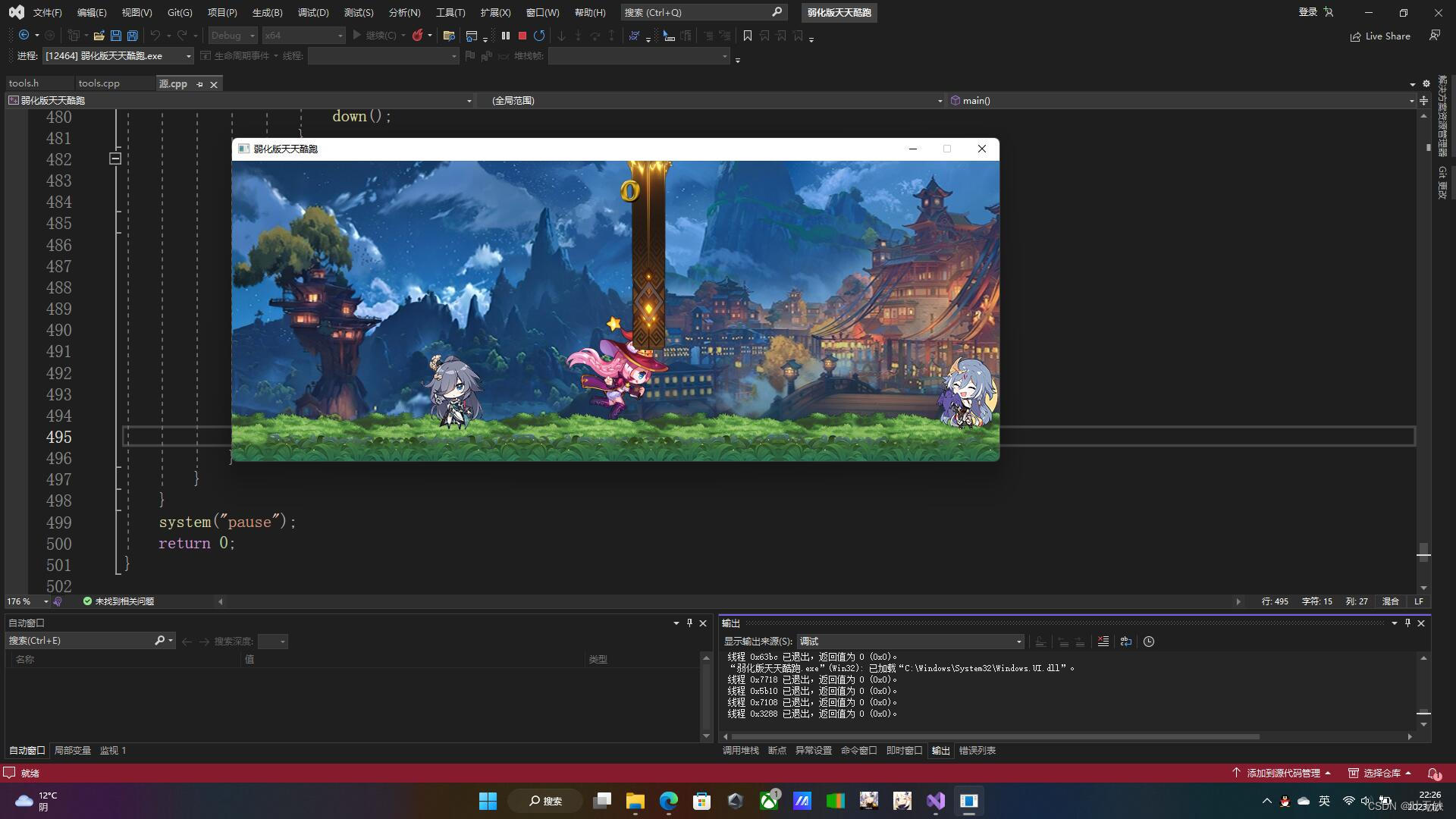The height and width of the screenshot is (819, 1456).
Task: Restart the debugging session
Action: point(539,36)
